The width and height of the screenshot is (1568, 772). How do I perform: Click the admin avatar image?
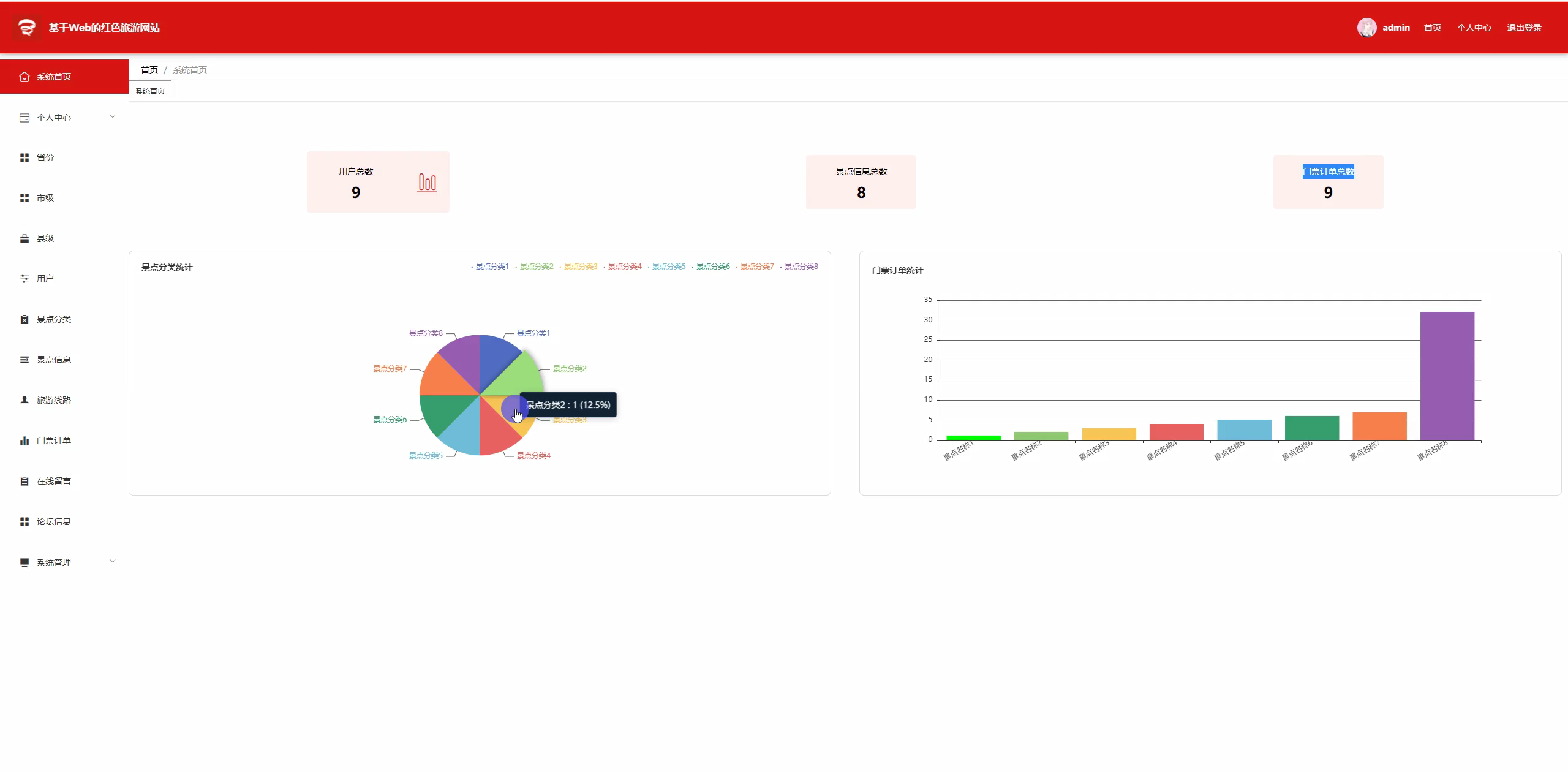[x=1366, y=28]
